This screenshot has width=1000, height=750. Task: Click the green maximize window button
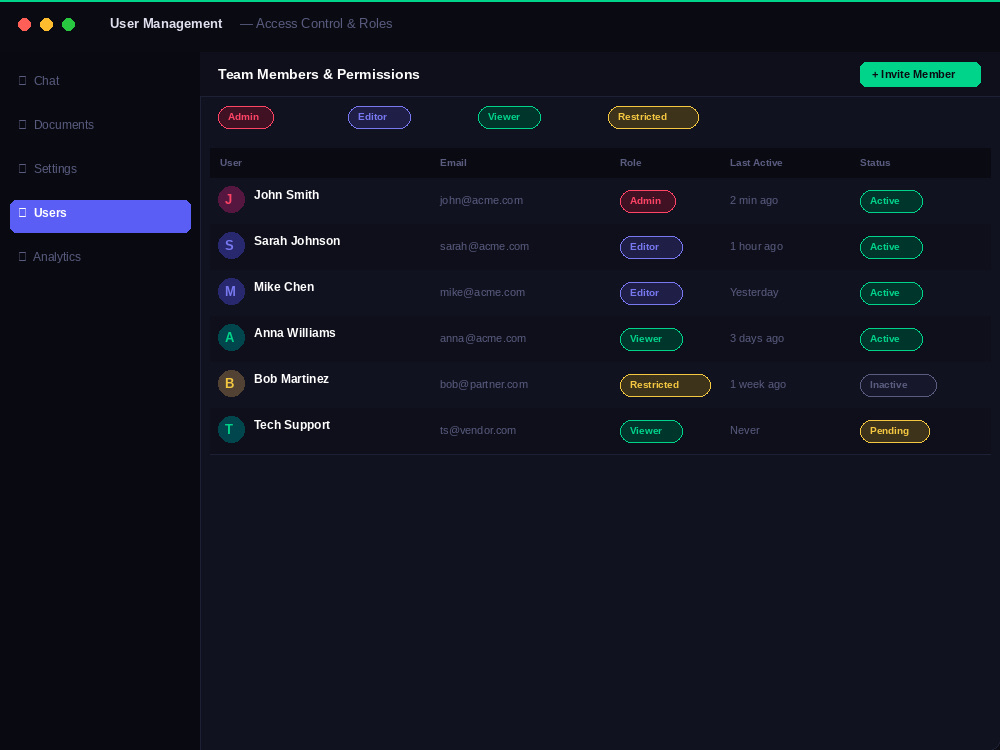[68, 24]
